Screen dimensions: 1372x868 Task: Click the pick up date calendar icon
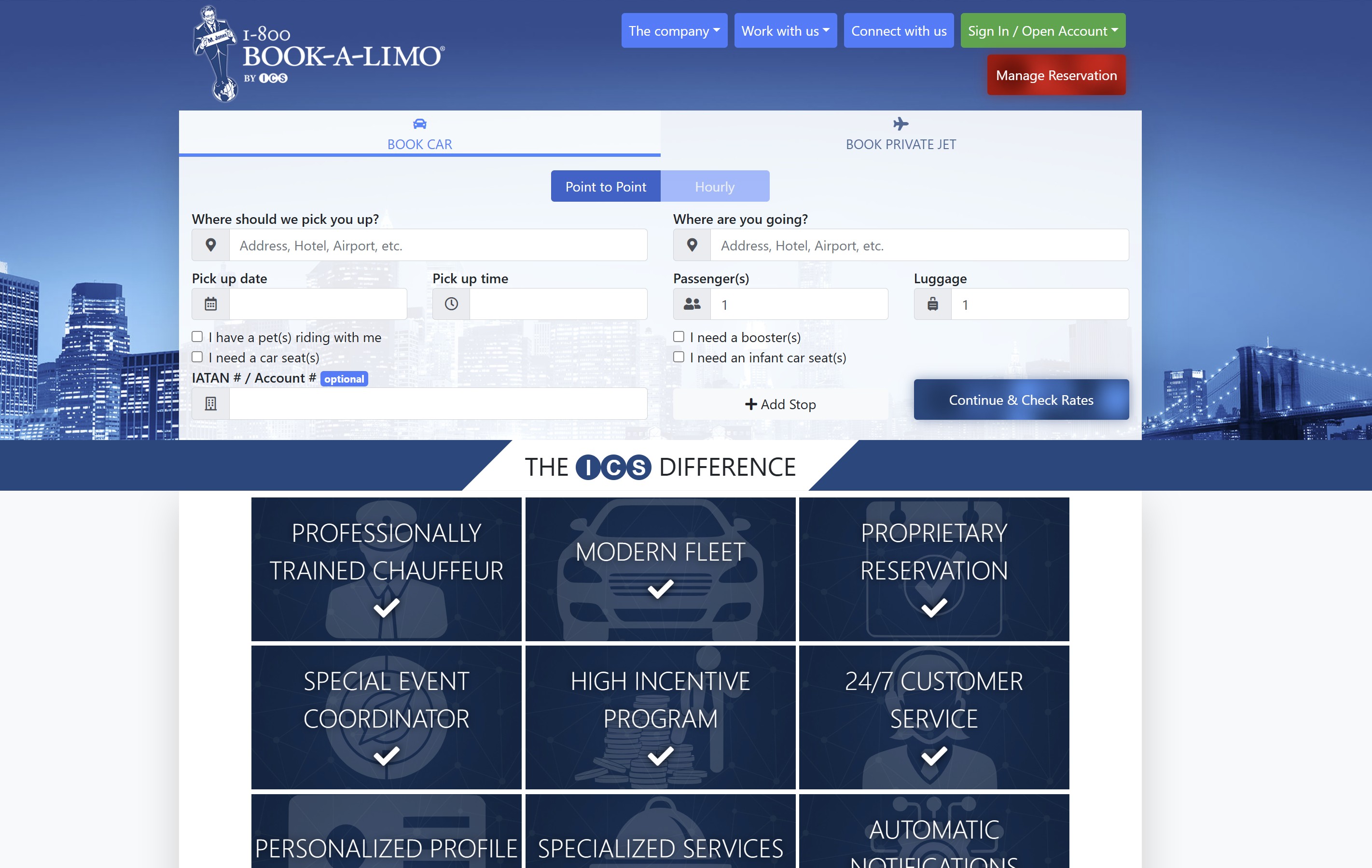[211, 304]
